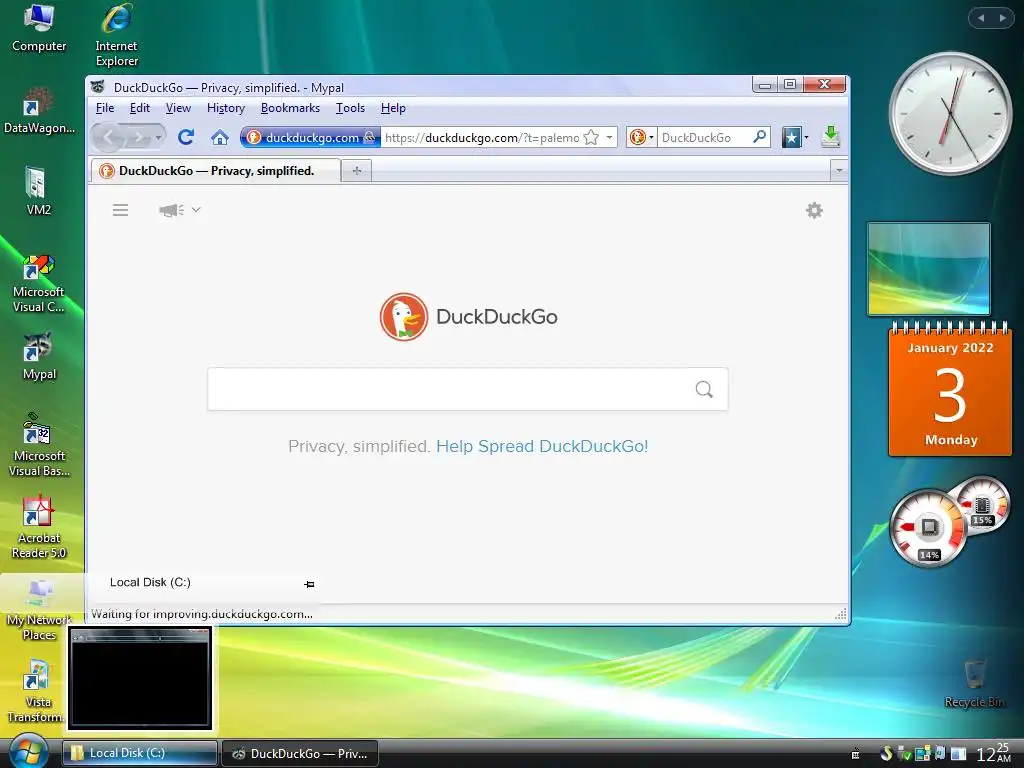Click the forward navigation arrow
This screenshot has width=1024, height=768.
(138, 138)
